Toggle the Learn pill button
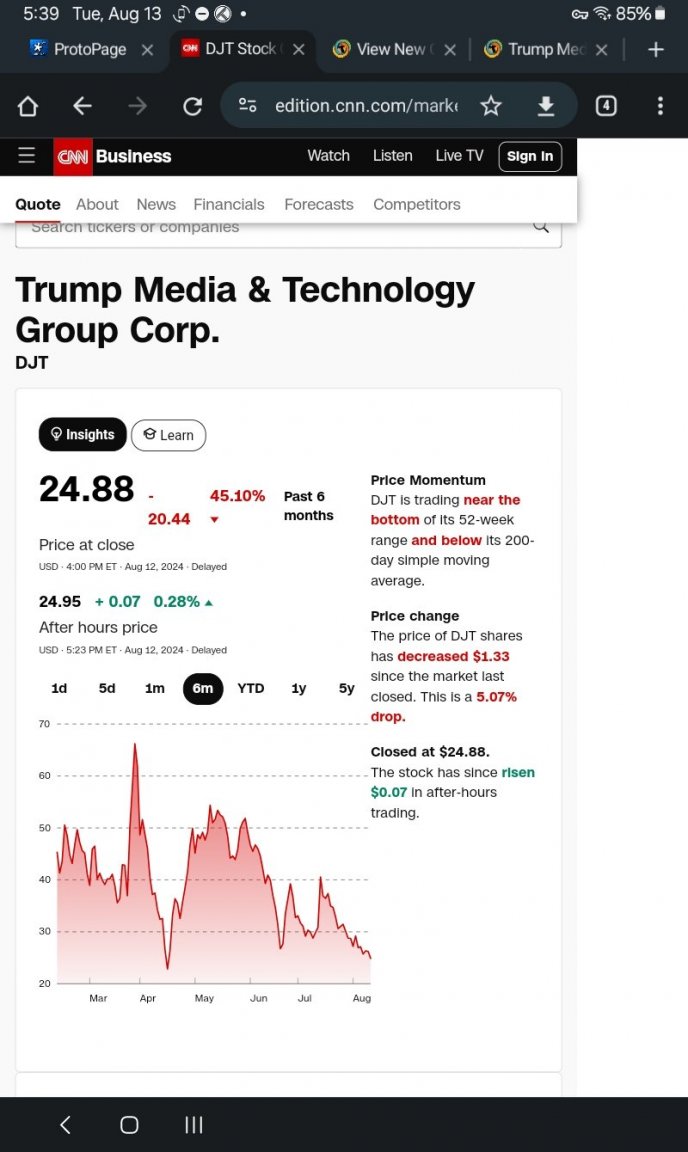 tap(168, 435)
